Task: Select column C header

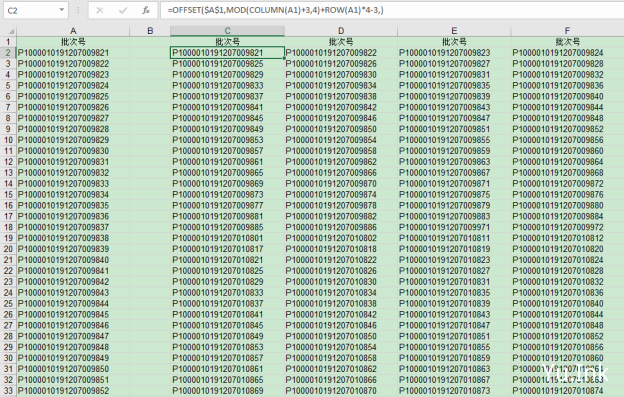Action: pyautogui.click(x=227, y=31)
